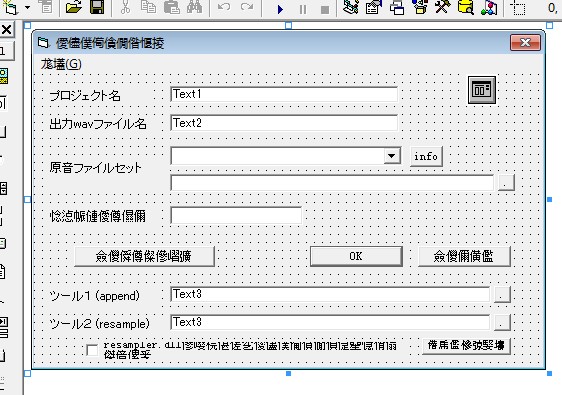The width and height of the screenshot is (562, 395).
Task: Click the Add Form toolbar icon
Action: (x=11, y=7)
